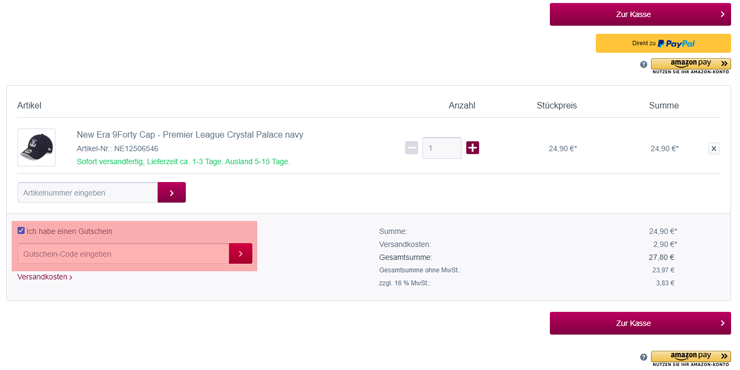Click 'Direkt zu PayPal' button
Image resolution: width=740 pixels, height=370 pixels.
(x=663, y=43)
